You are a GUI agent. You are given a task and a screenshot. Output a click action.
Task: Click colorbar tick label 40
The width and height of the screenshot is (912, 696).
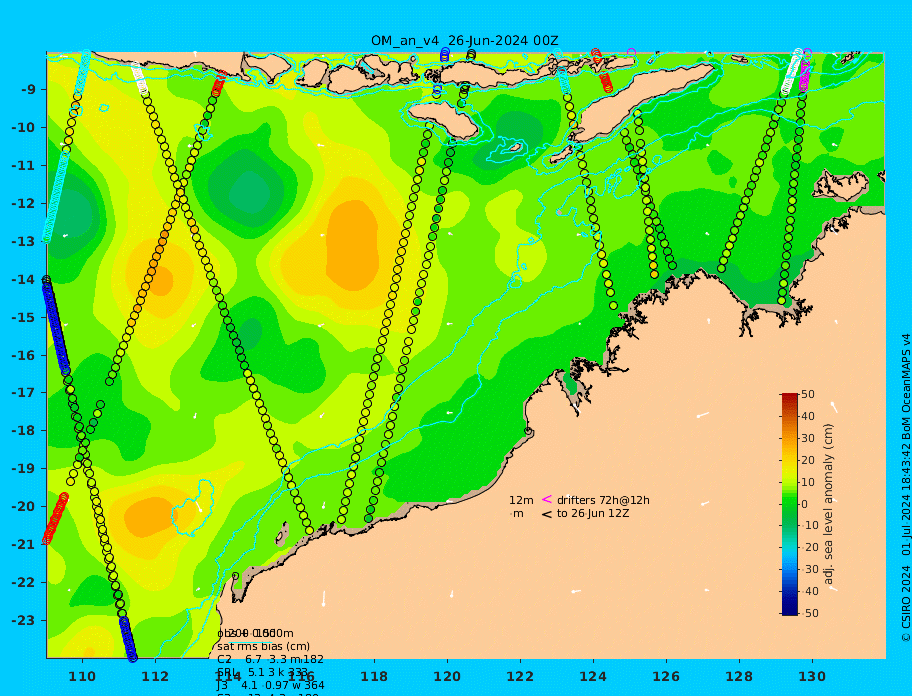(x=808, y=416)
